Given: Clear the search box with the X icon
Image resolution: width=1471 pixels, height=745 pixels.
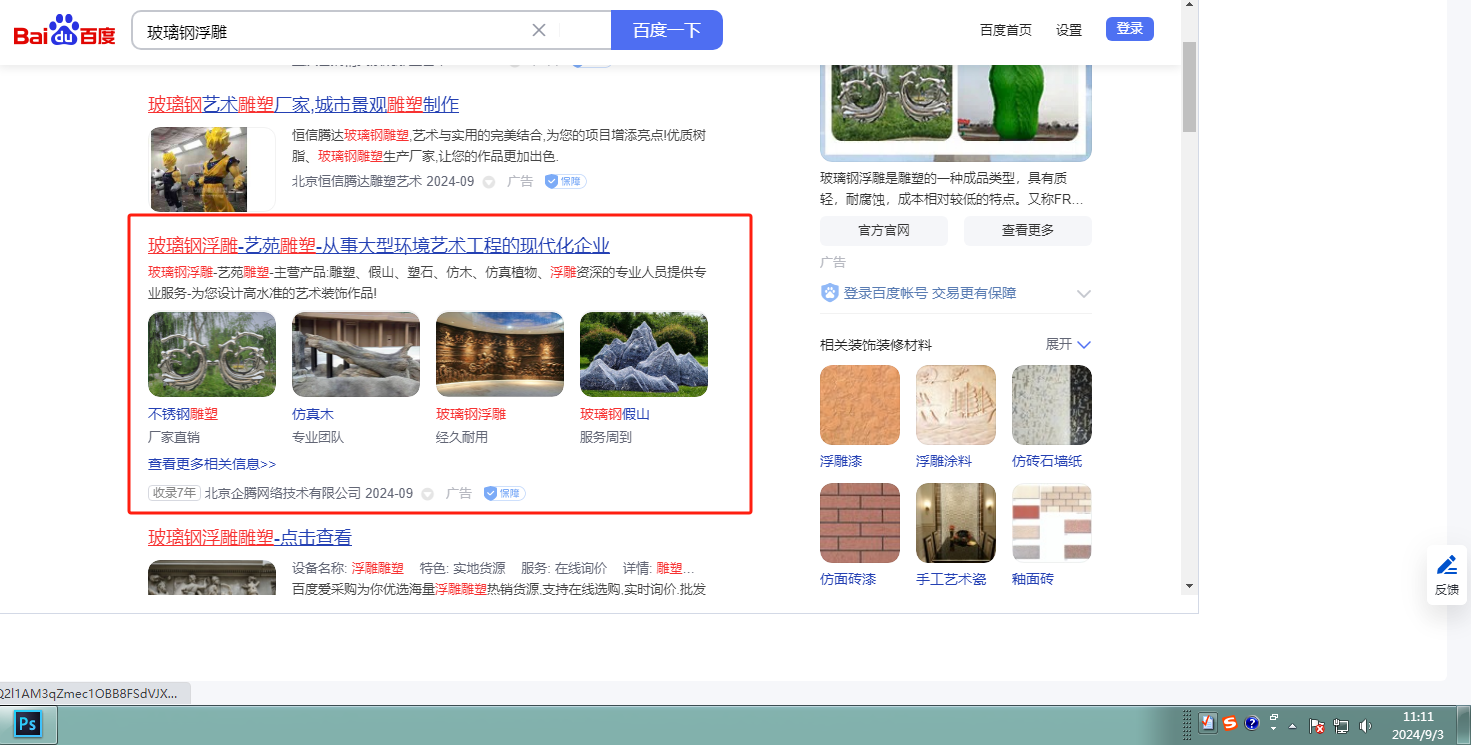Looking at the screenshot, I should pos(539,30).
